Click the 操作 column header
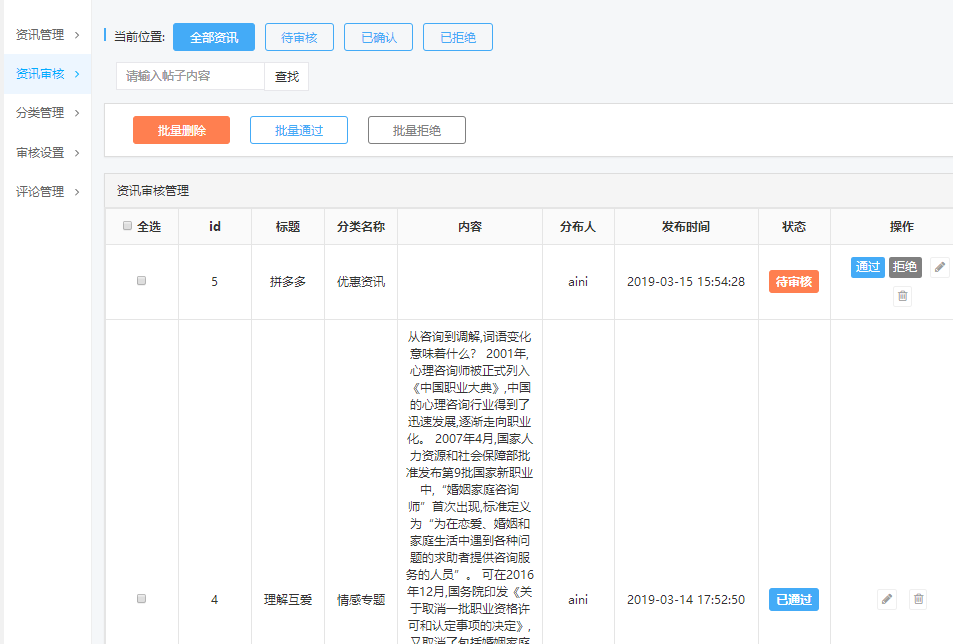This screenshot has height=644, width=953. 901,227
